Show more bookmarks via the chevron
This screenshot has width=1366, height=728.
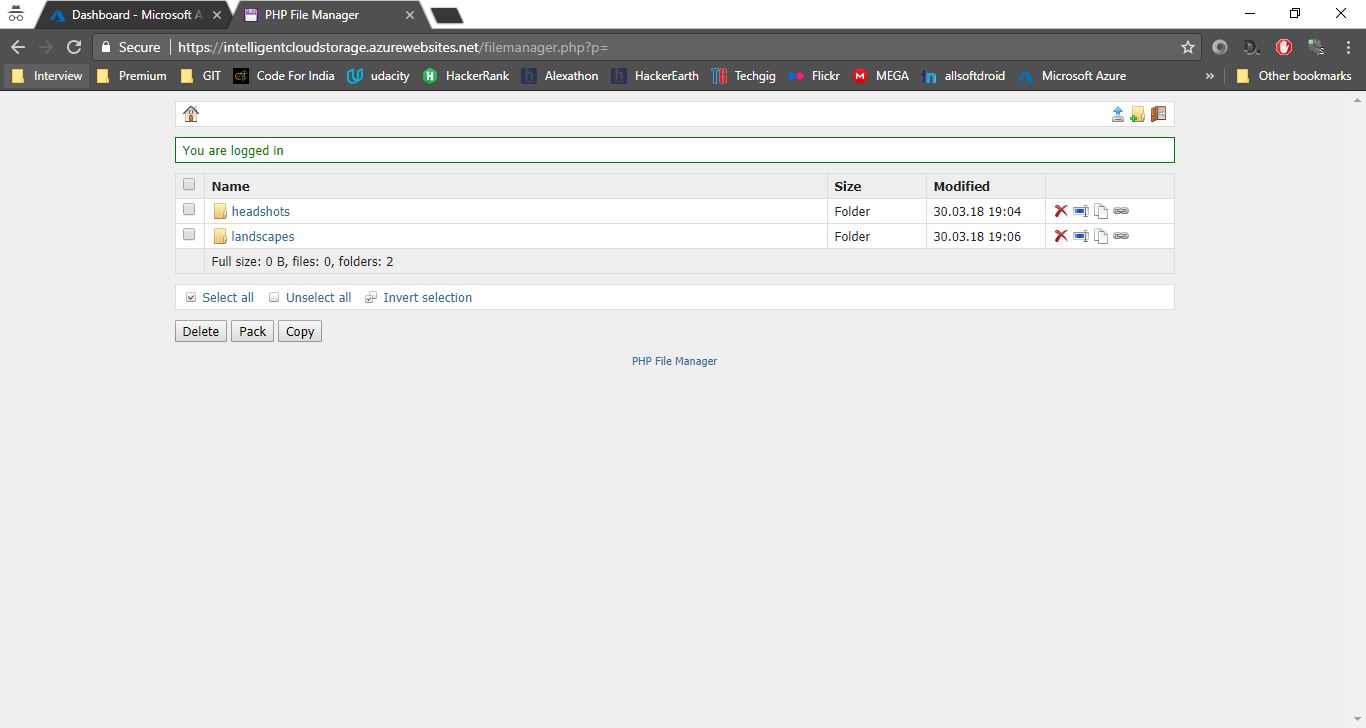tap(1210, 76)
